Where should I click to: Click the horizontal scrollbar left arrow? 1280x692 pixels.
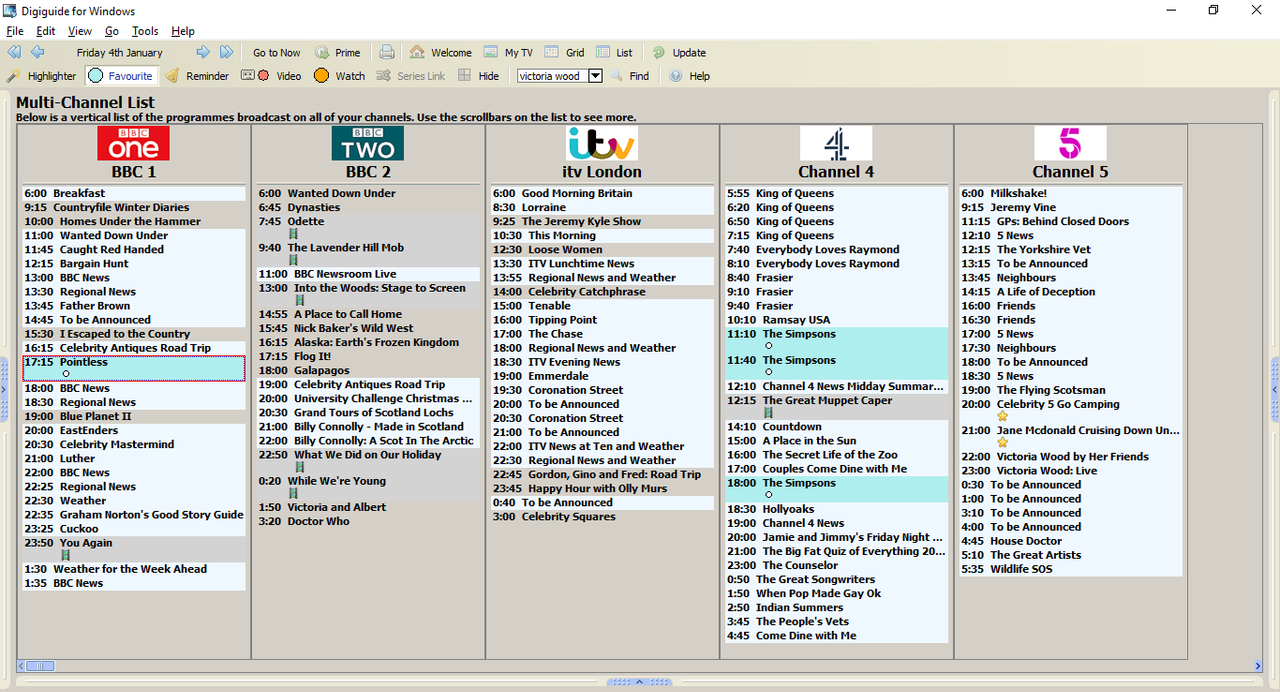(x=21, y=666)
